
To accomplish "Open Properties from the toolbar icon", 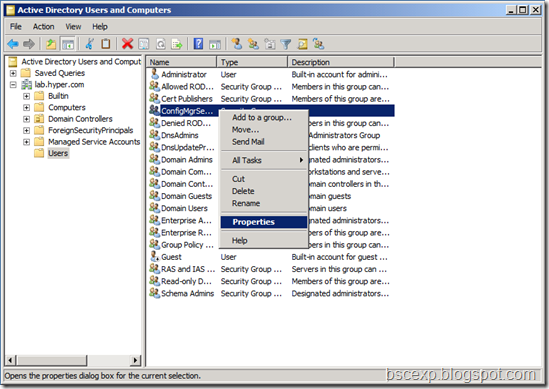I will pos(144,44).
